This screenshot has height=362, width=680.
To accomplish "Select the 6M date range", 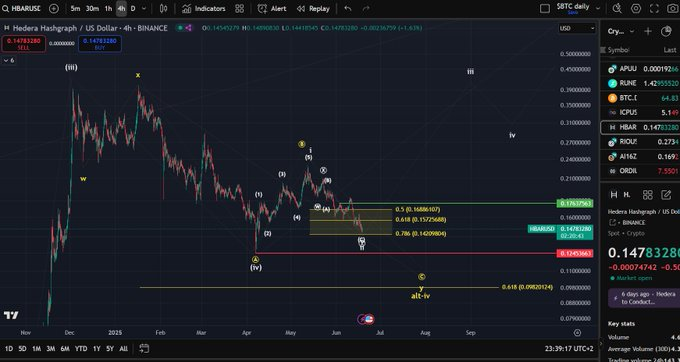I will pyautogui.click(x=65, y=349).
